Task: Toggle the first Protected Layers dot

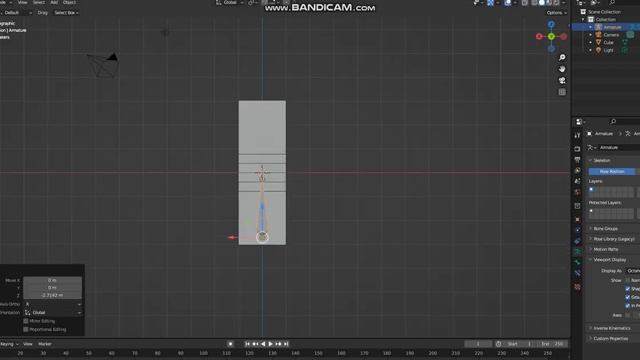Action: pos(591,211)
